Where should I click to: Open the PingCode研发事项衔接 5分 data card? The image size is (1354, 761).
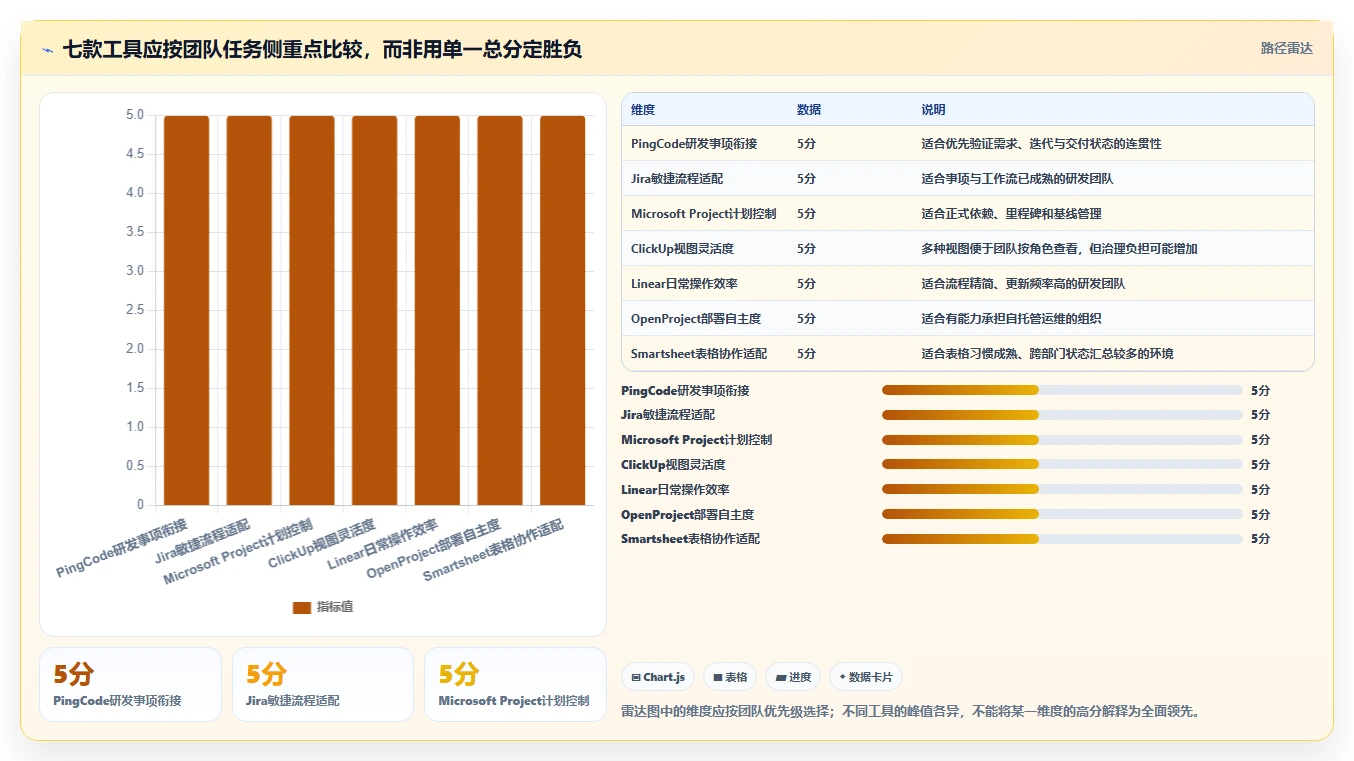[130, 684]
